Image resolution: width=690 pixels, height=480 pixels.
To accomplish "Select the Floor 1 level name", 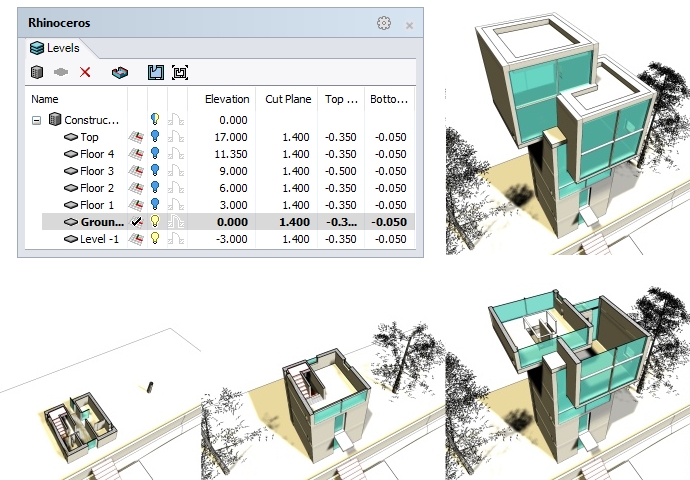I will tap(97, 205).
